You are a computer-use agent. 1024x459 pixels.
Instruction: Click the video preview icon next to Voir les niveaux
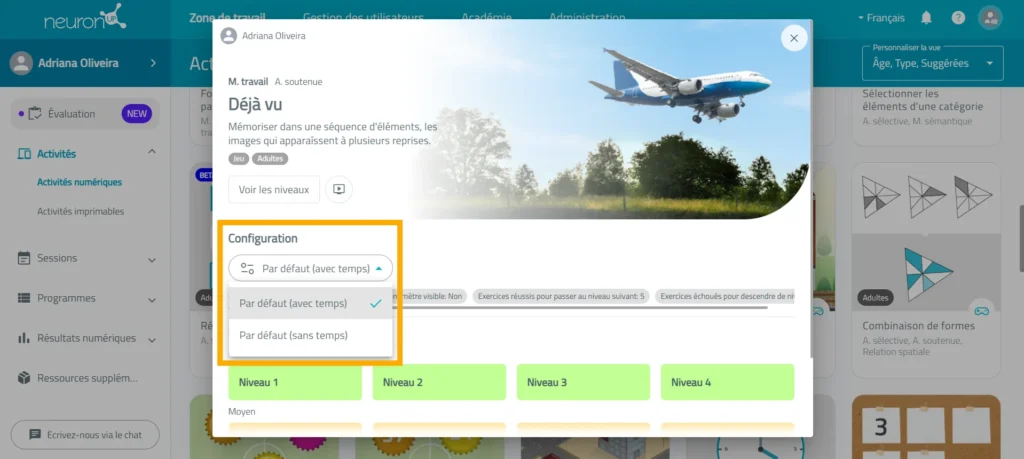(x=339, y=189)
